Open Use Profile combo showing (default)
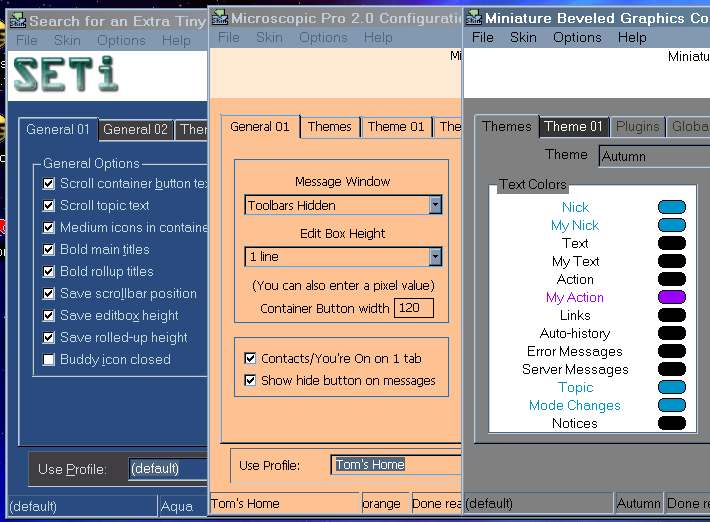The height and width of the screenshot is (522, 710). (167, 469)
